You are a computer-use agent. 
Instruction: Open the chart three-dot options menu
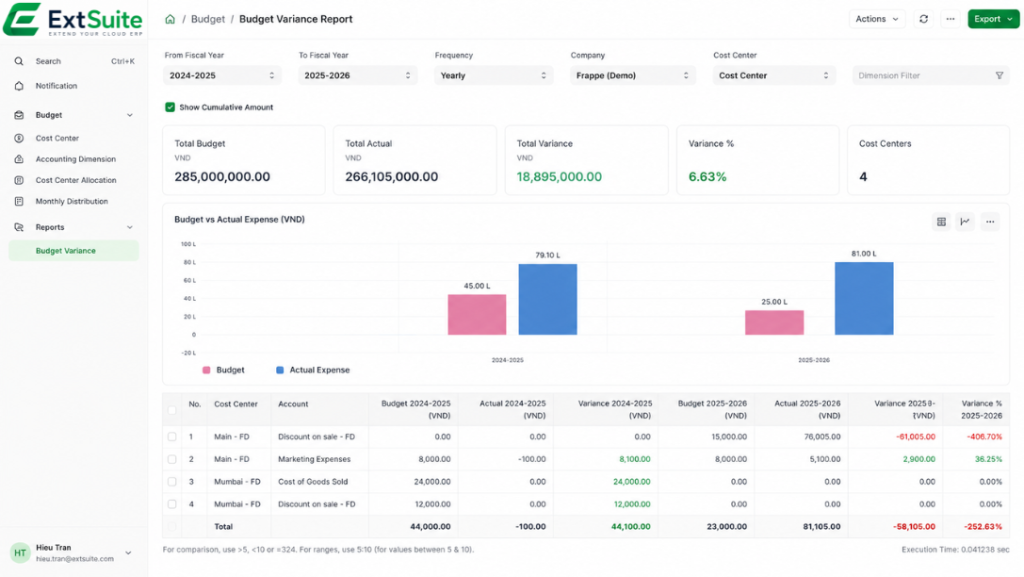(990, 222)
